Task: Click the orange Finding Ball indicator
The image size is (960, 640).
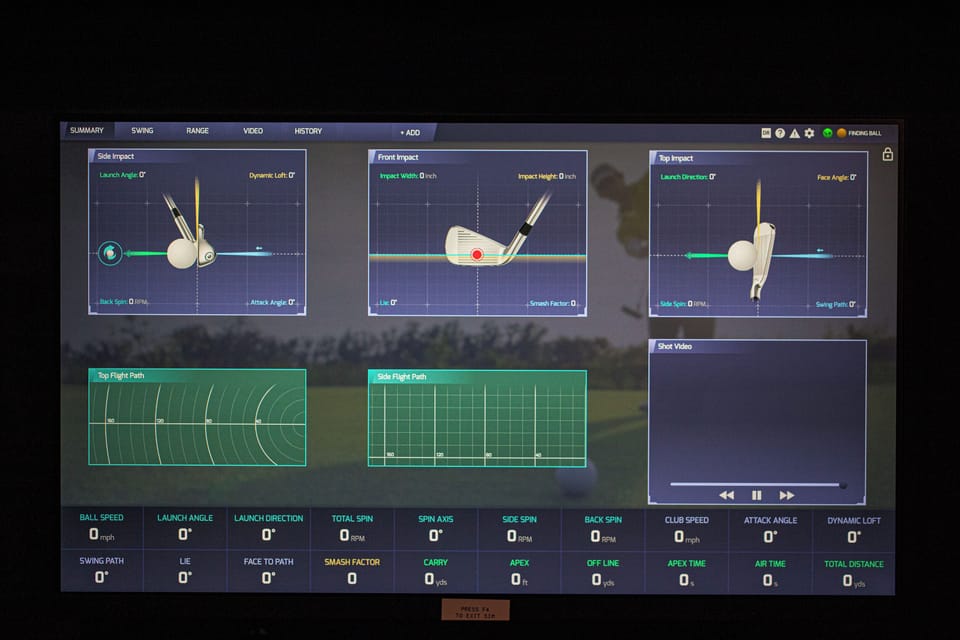Action: 841,133
